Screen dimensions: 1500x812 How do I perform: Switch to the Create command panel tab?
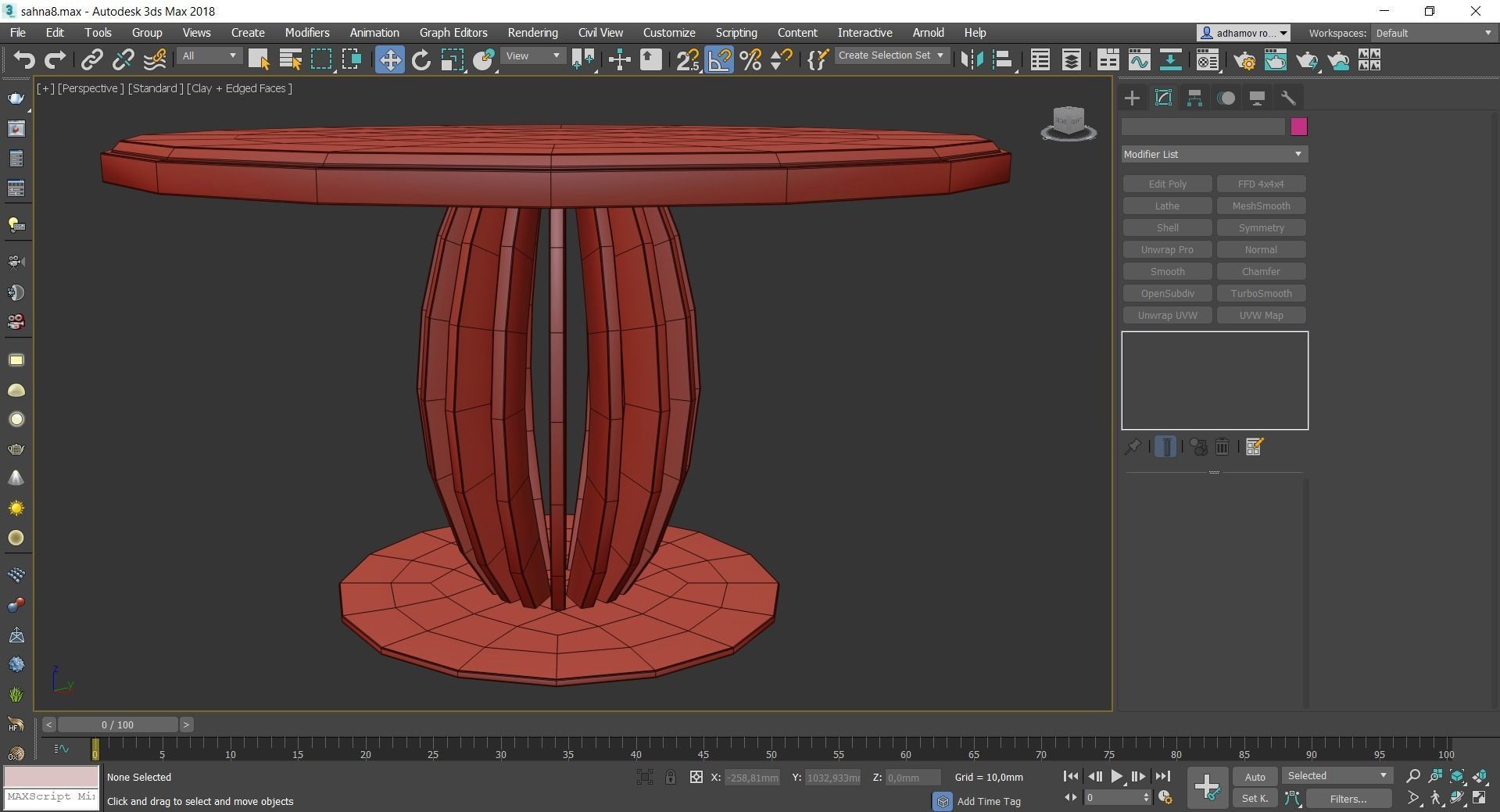coord(1132,98)
